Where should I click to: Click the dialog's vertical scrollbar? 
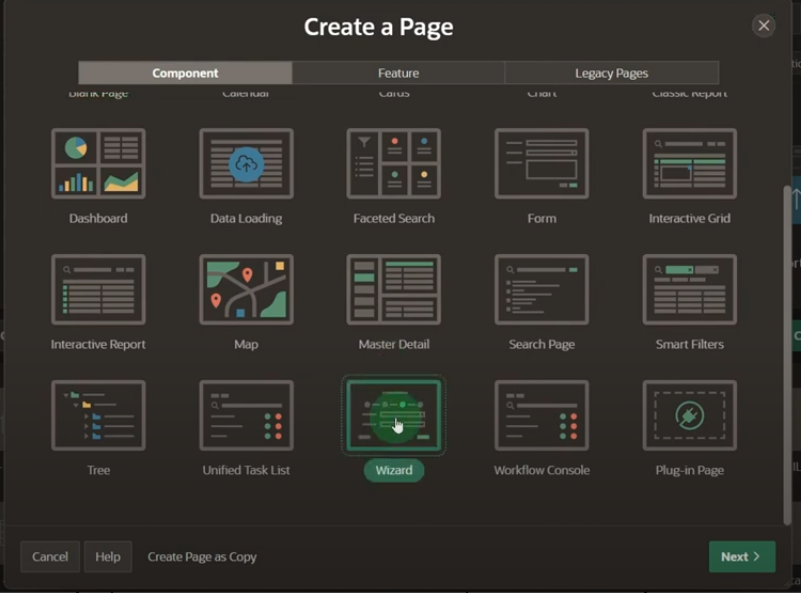pyautogui.click(x=787, y=355)
